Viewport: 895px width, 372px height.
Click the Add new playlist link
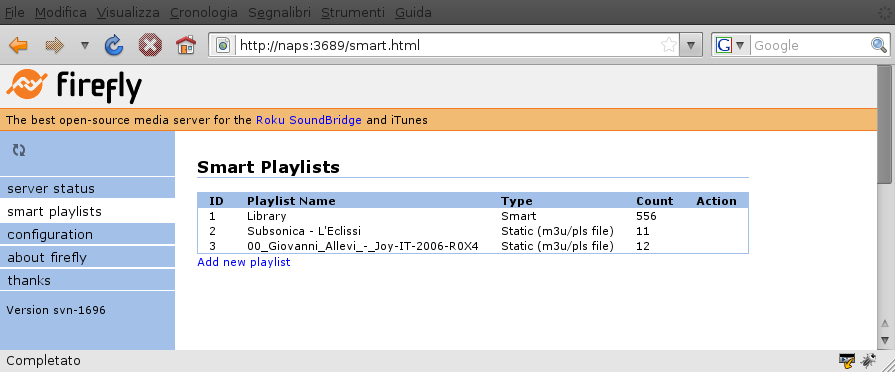pyautogui.click(x=244, y=262)
